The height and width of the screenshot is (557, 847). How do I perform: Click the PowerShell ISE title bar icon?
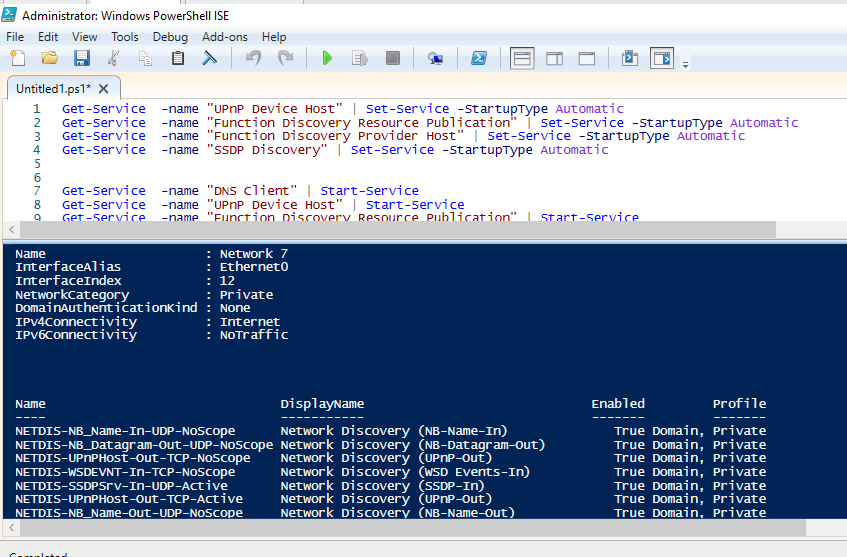[x=9, y=15]
